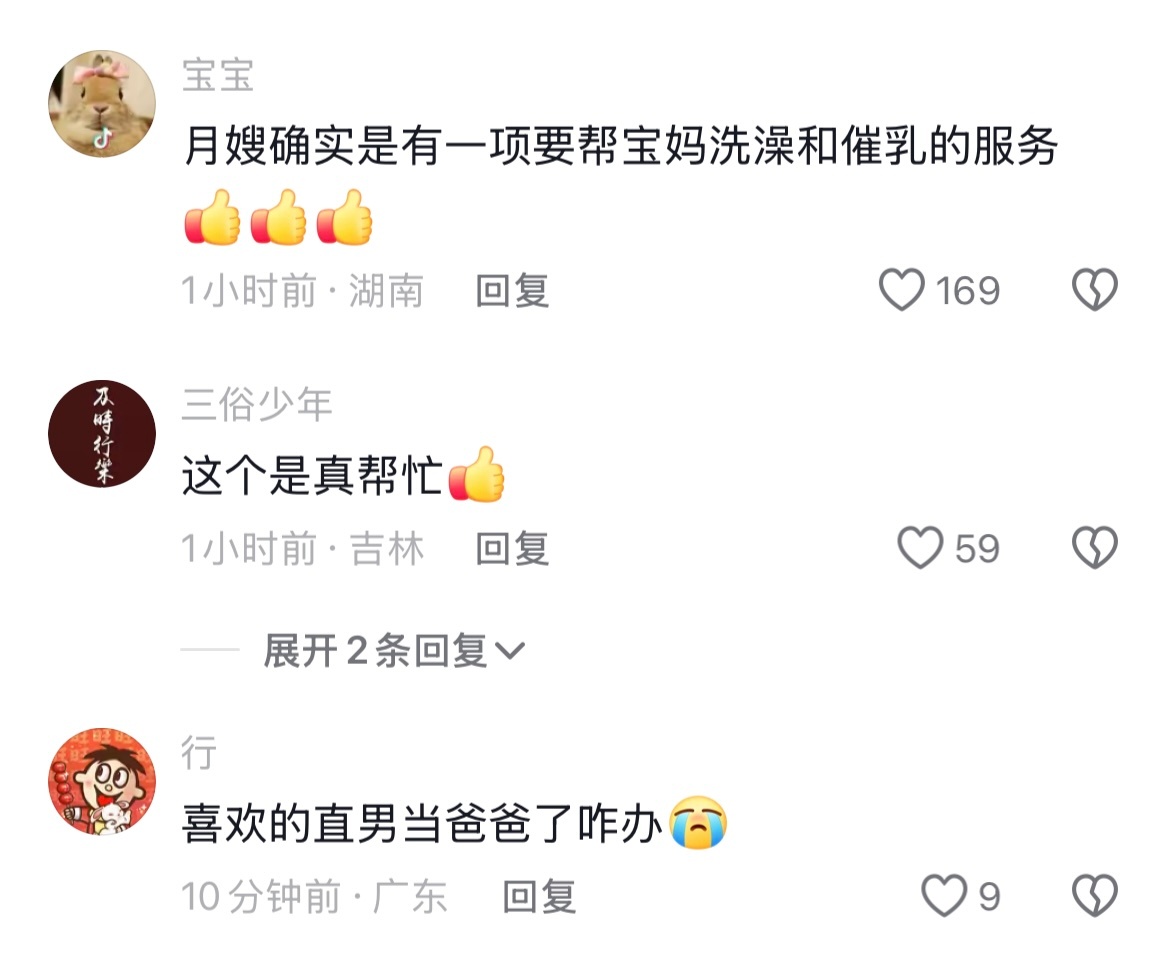Like the comment by 三俗少年
Viewport: 1170px width, 965px height.
[920, 548]
